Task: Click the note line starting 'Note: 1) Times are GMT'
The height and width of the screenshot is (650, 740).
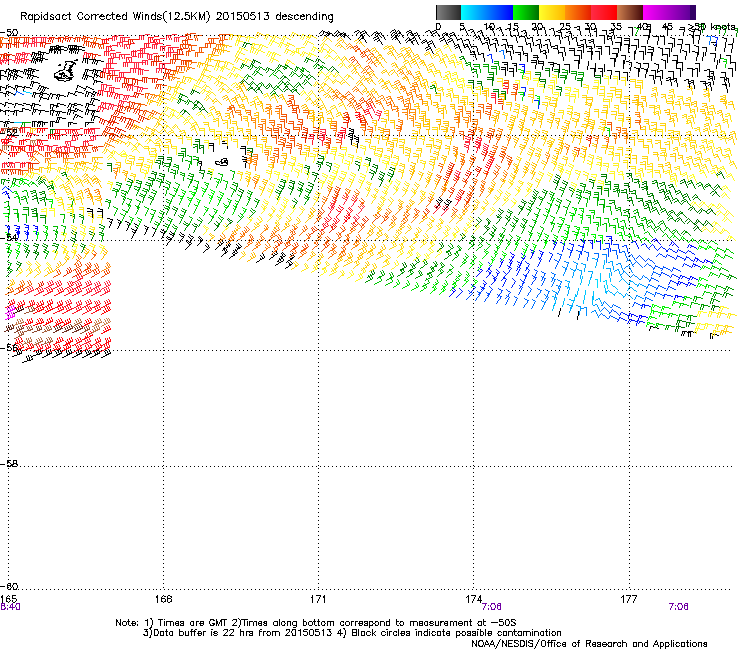Action: [316, 623]
